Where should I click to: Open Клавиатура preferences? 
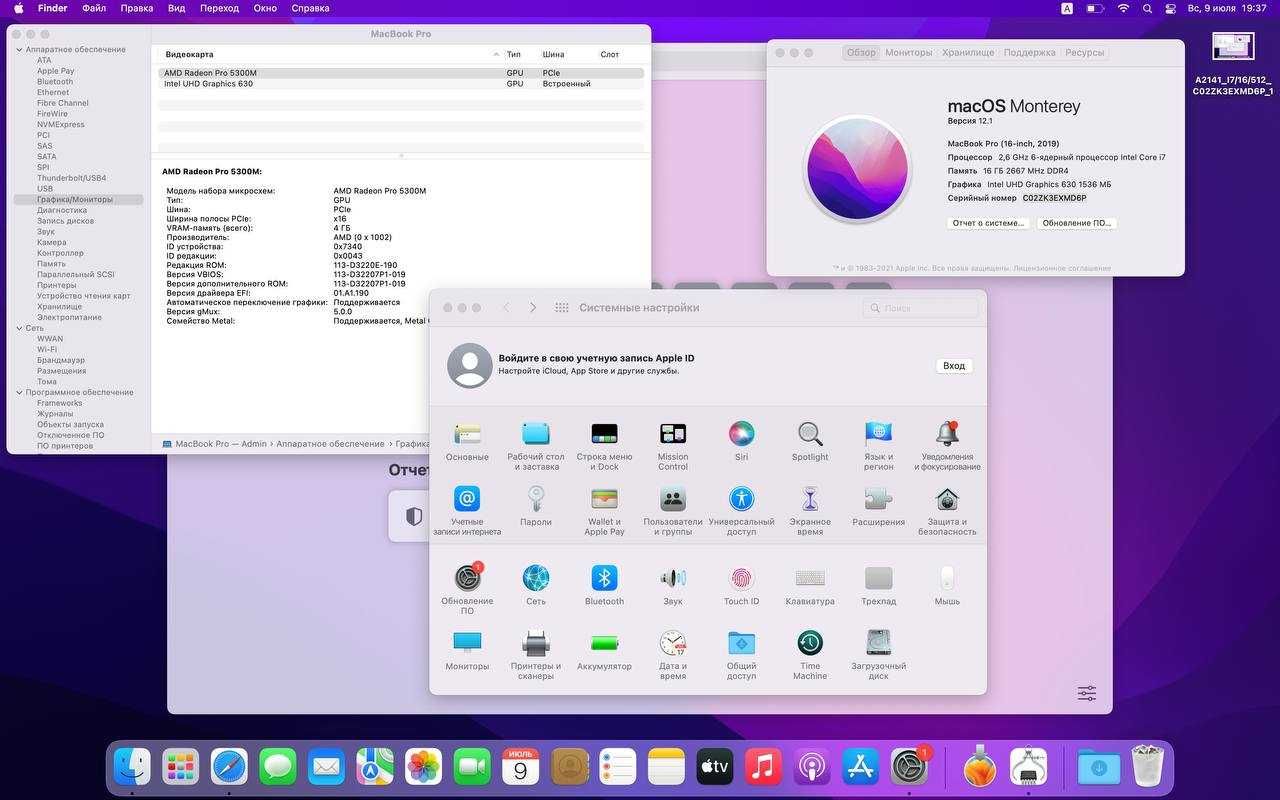pyautogui.click(x=810, y=578)
